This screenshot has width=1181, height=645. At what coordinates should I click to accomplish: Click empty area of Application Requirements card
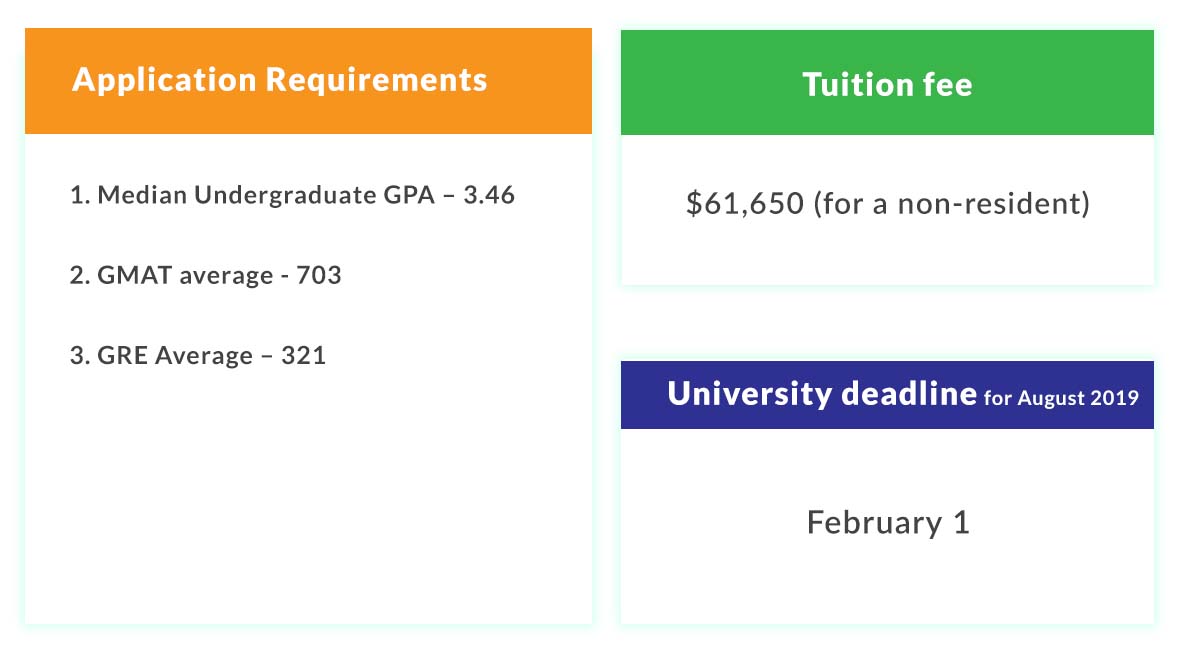coord(308,497)
